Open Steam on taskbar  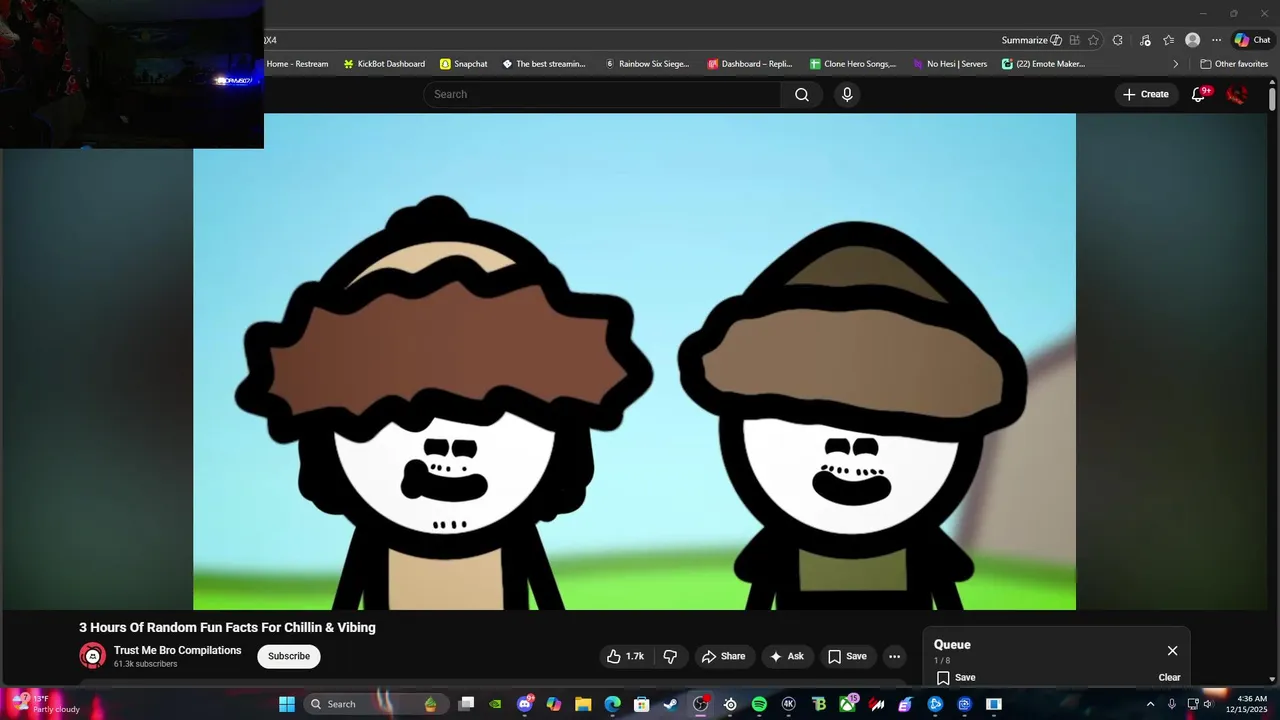tap(671, 704)
